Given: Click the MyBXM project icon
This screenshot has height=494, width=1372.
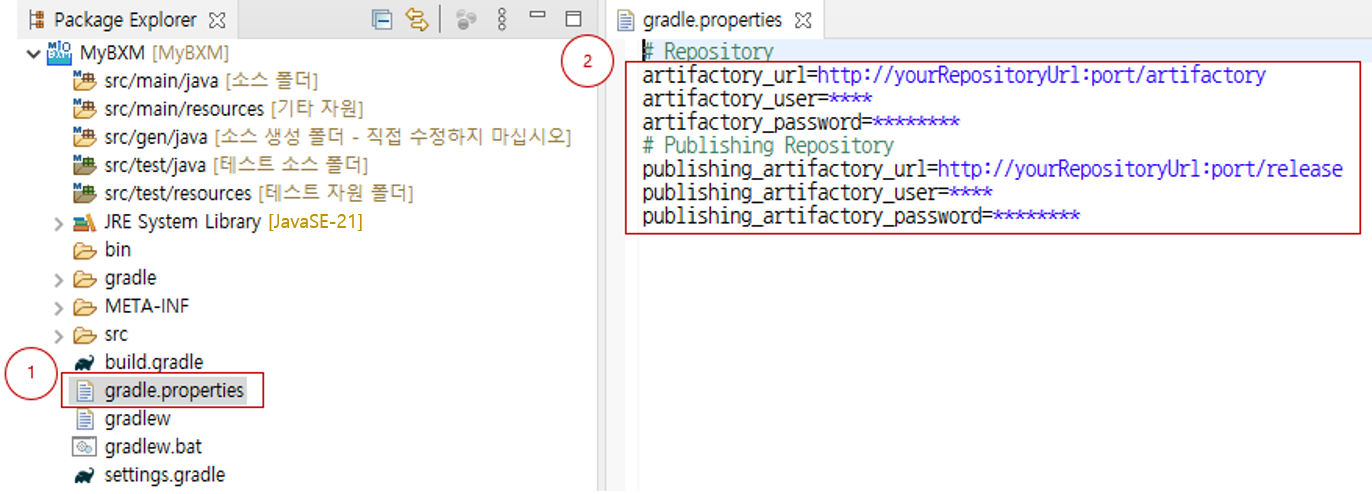Looking at the screenshot, I should (59, 51).
